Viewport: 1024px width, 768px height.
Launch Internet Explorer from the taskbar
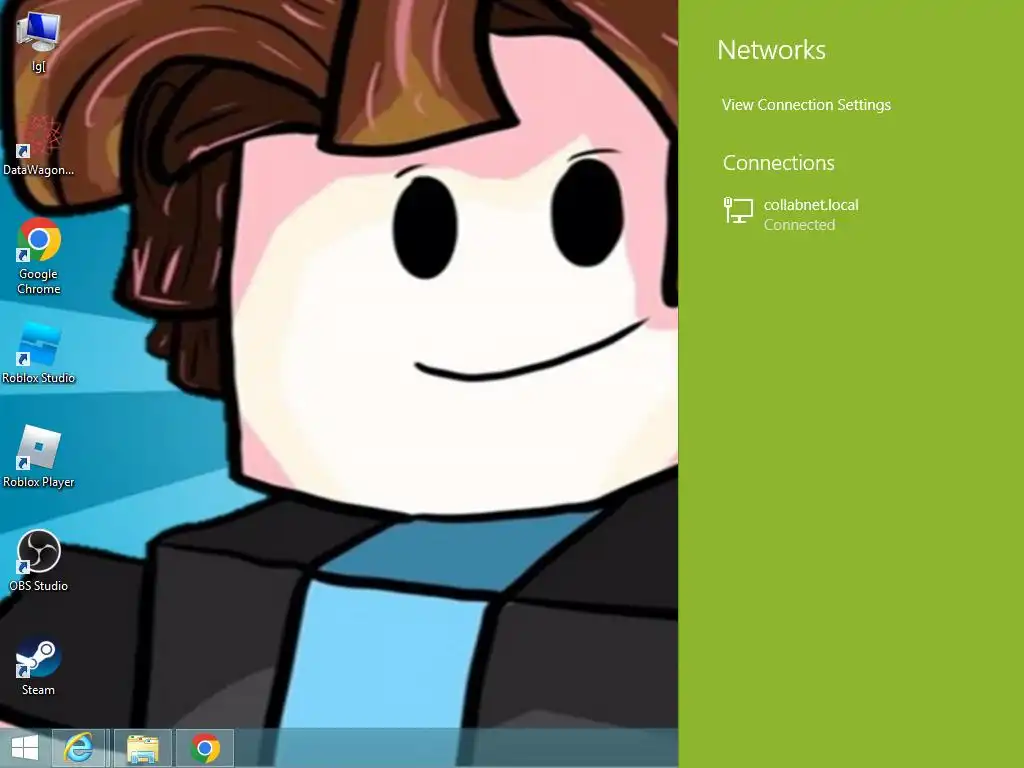click(78, 748)
